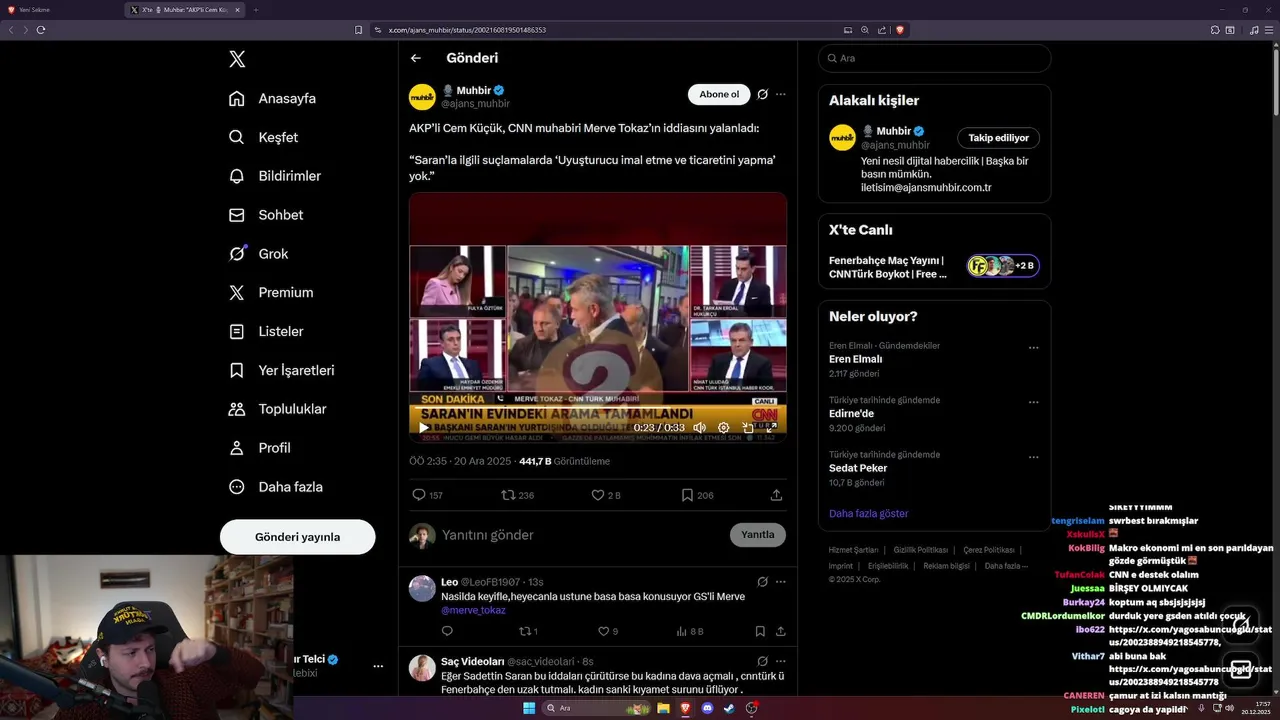Open File Explorer from taskbar
The image size is (1280, 720).
663,708
